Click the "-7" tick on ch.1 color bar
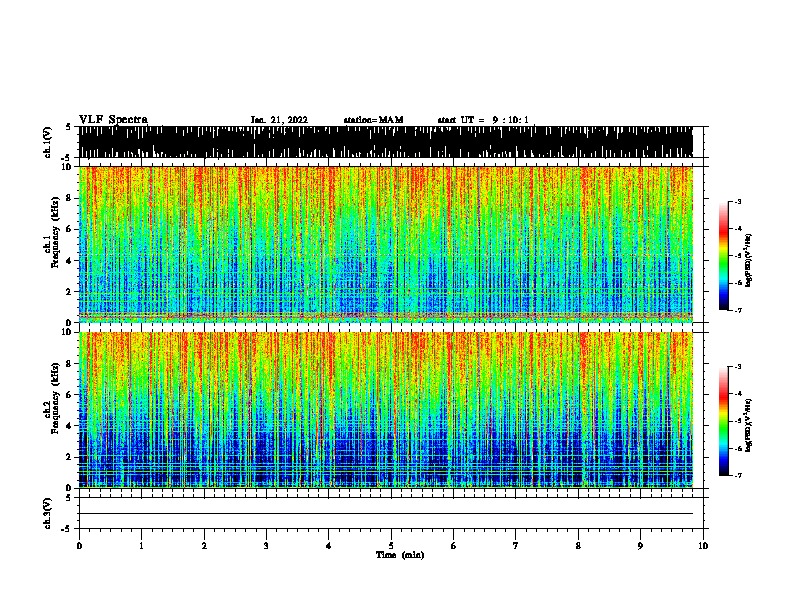The height and width of the screenshot is (612, 792). pos(737,311)
